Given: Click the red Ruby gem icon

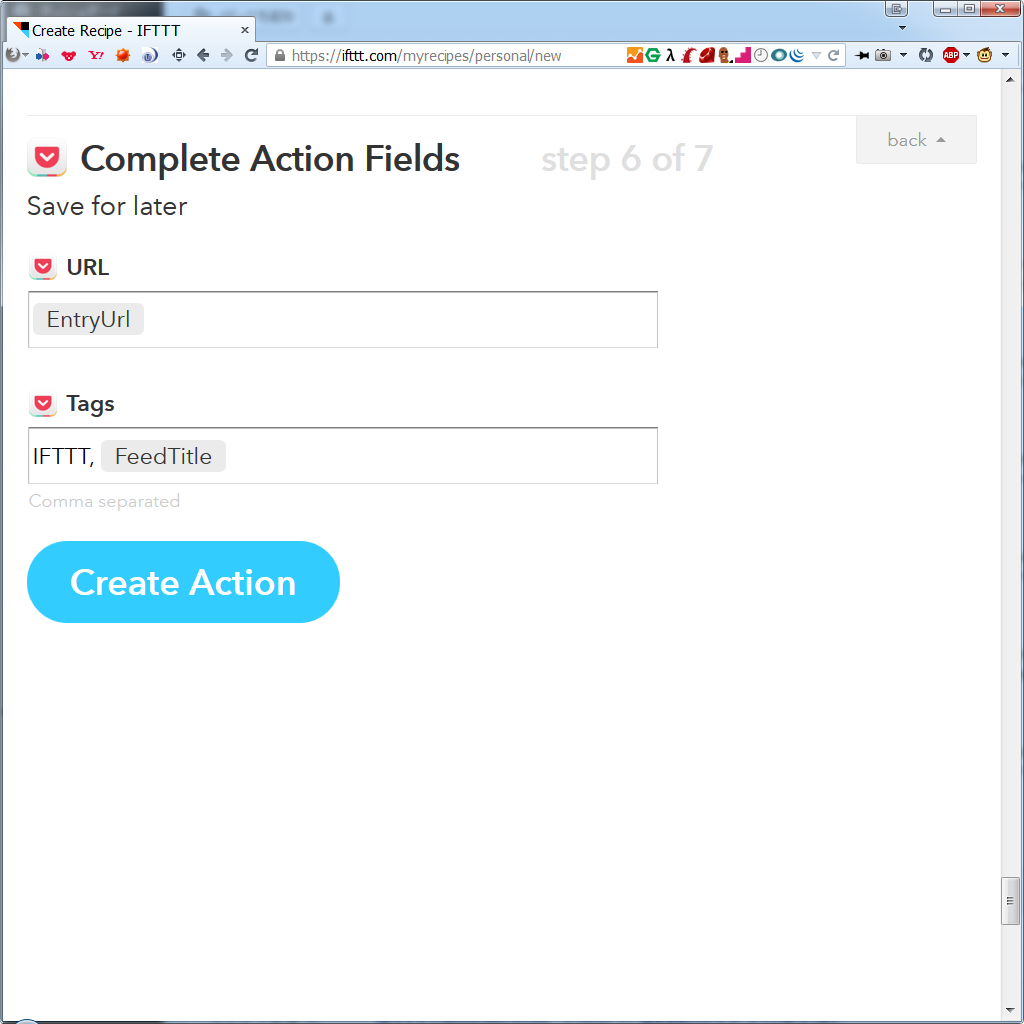Looking at the screenshot, I should tap(706, 56).
